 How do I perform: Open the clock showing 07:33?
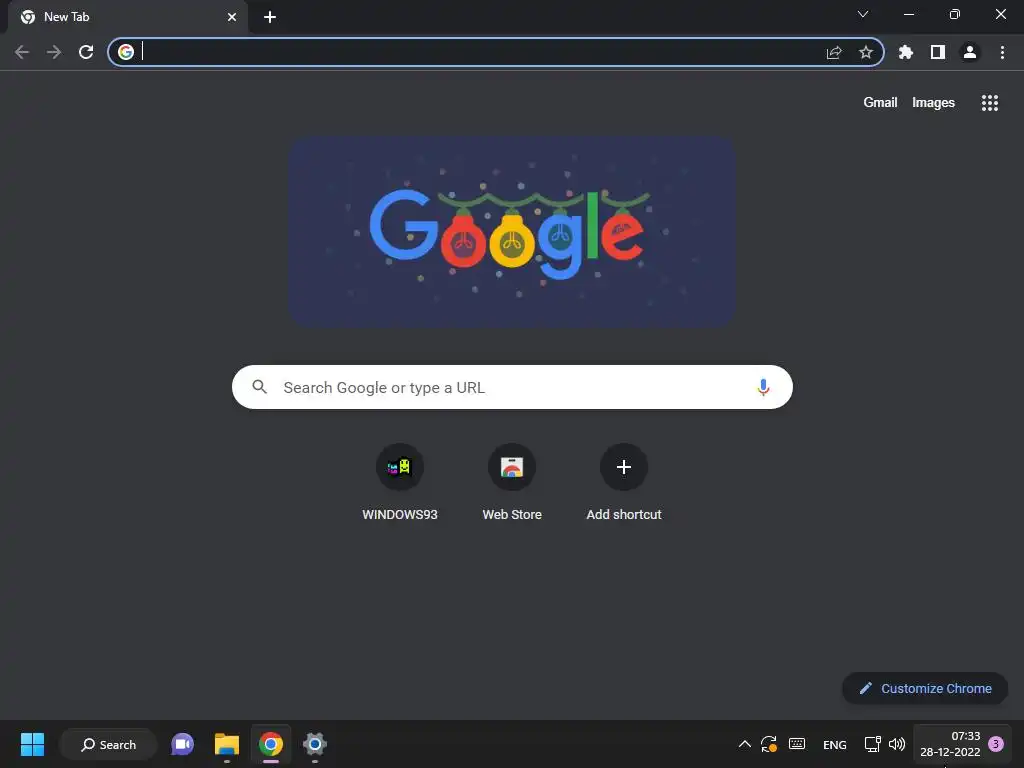pos(950,744)
